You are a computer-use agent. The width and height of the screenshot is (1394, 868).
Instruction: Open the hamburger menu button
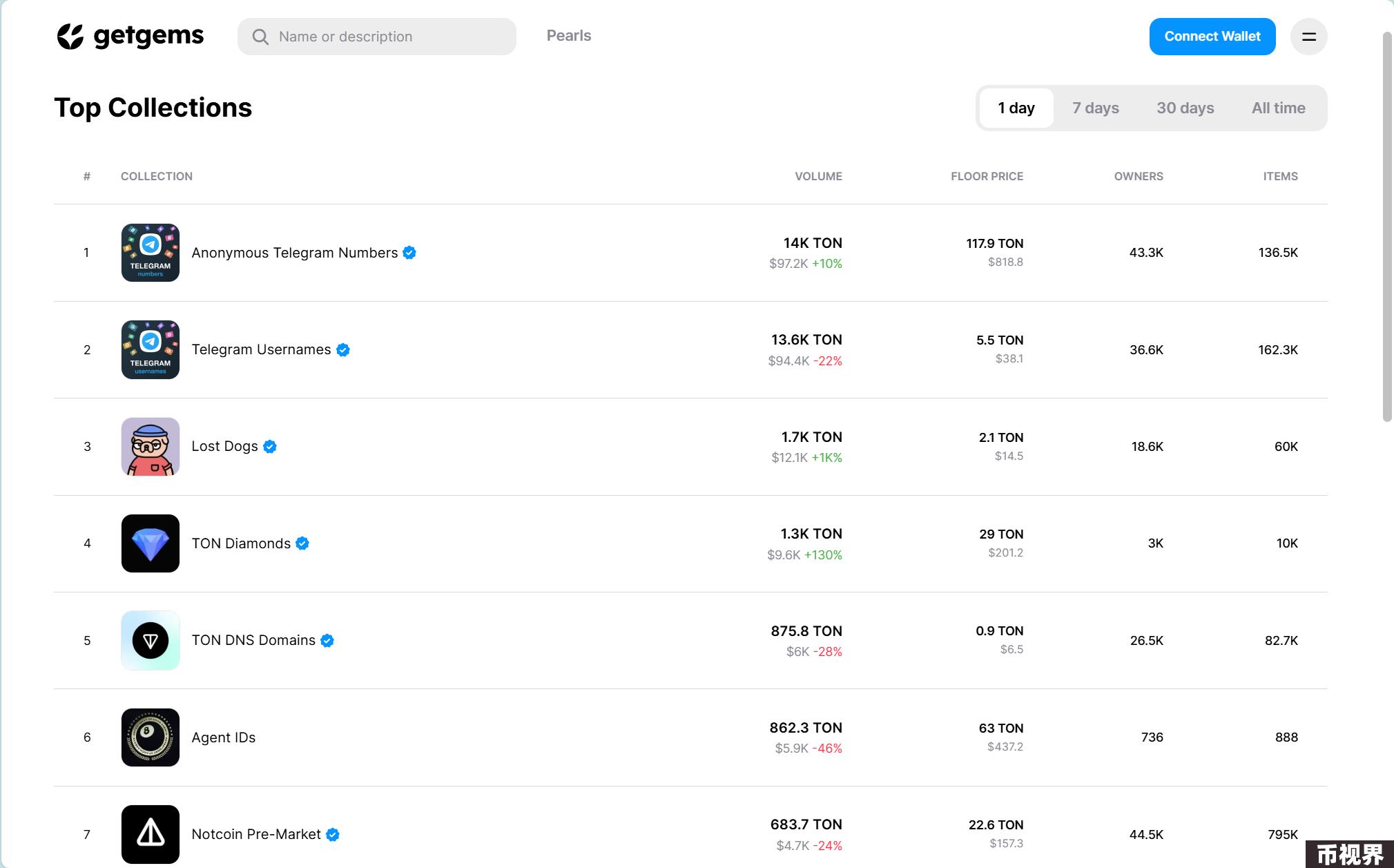click(1308, 37)
